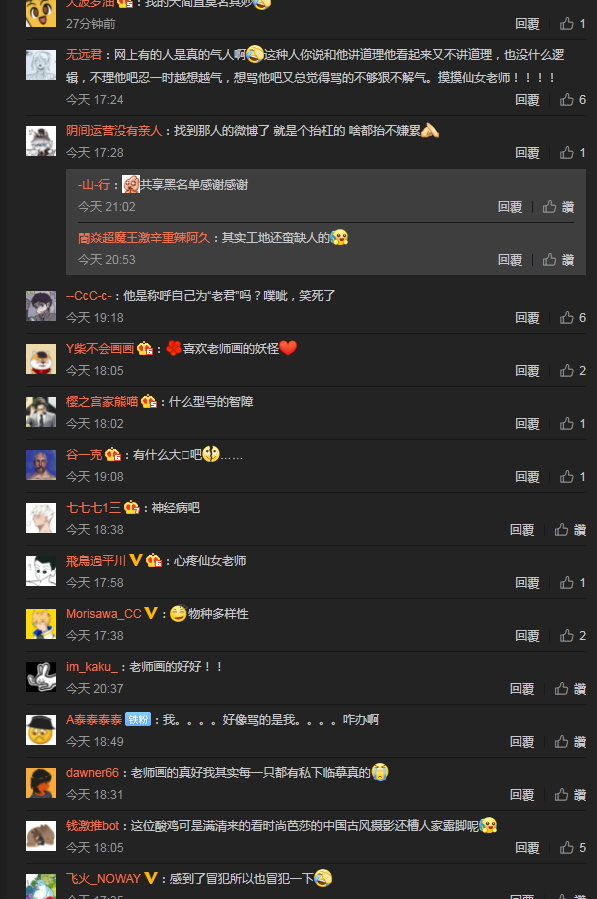Like dawner66's comment with thumbs-up
The width and height of the screenshot is (597, 899).
click(x=570, y=795)
